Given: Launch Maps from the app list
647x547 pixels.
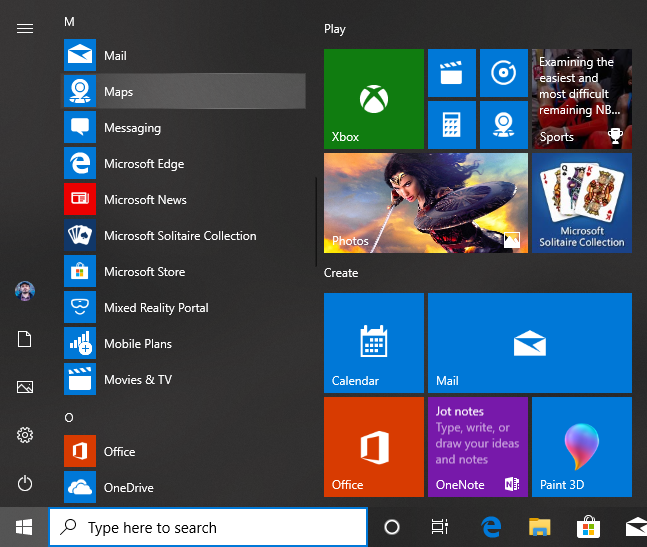Looking at the screenshot, I should coord(184,91).
